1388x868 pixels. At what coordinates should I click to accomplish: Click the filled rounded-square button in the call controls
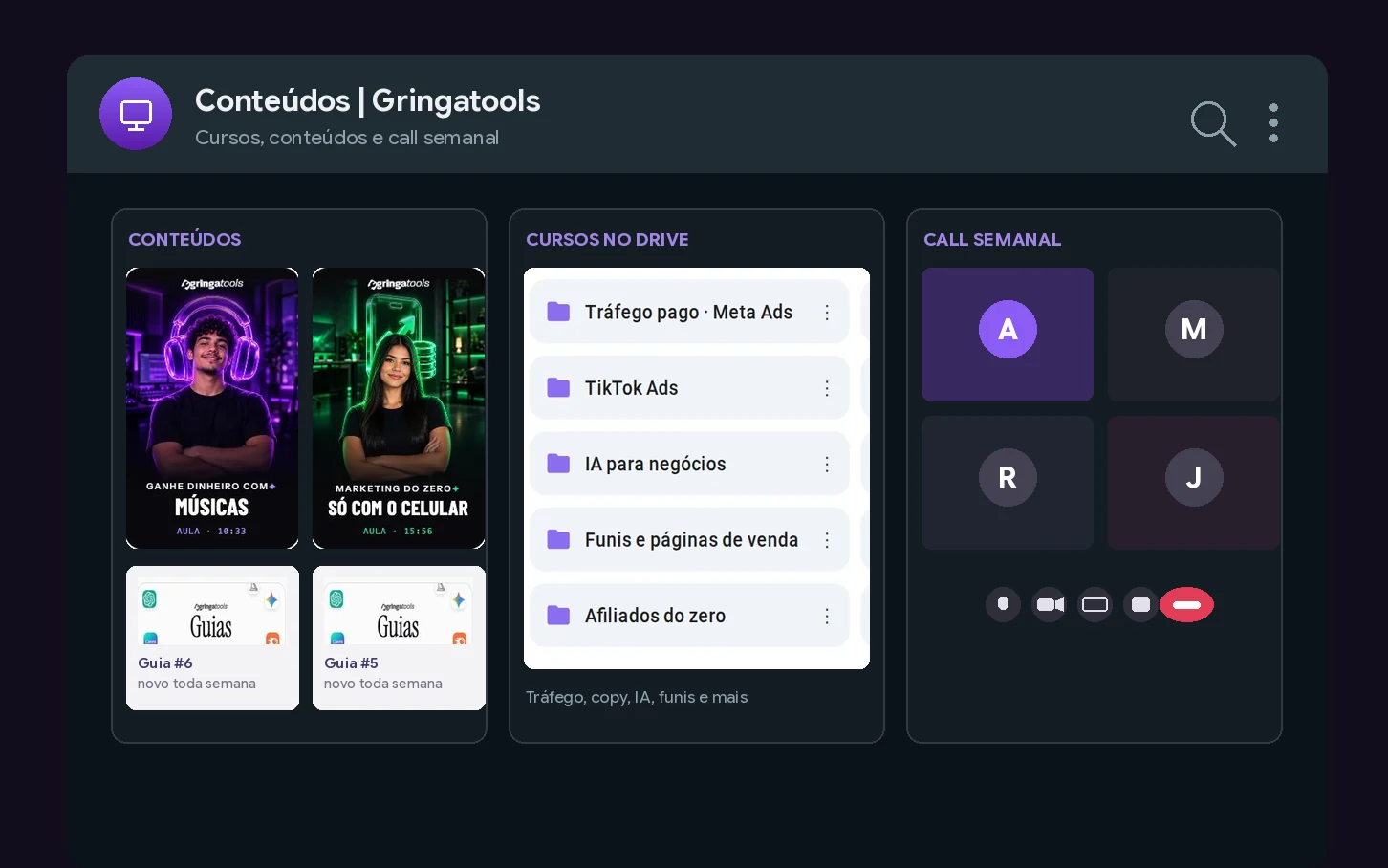1140,604
